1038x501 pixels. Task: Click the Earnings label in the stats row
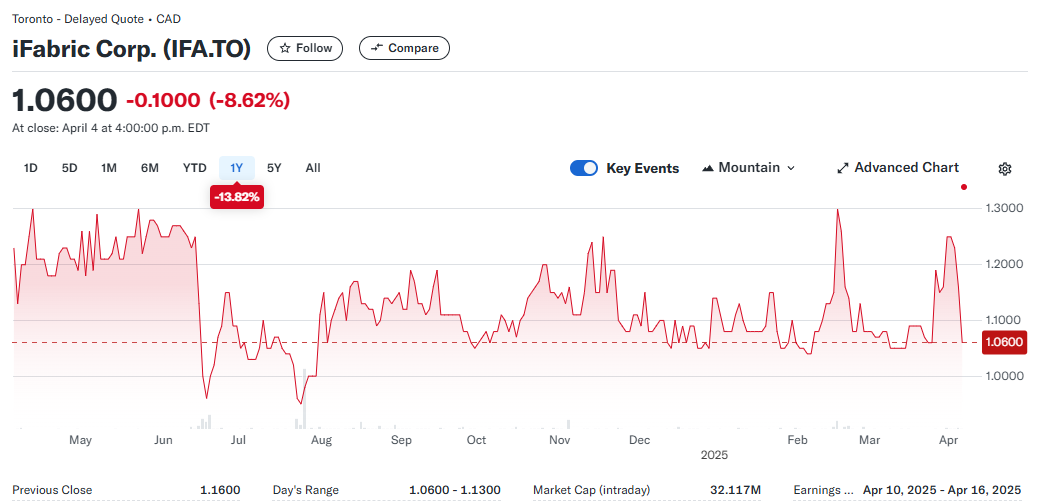coord(824,490)
